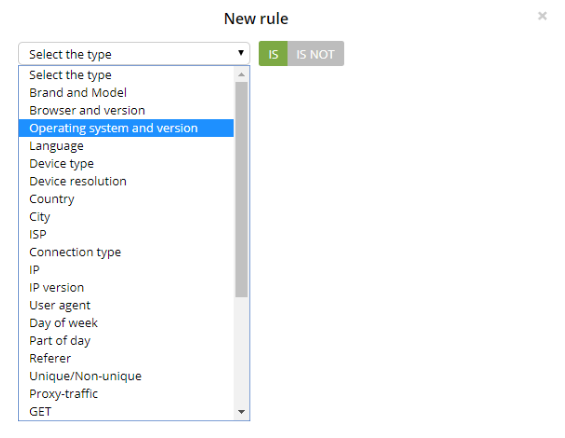Click the scroll down arrow in list
This screenshot has height=438, width=565.
241,412
